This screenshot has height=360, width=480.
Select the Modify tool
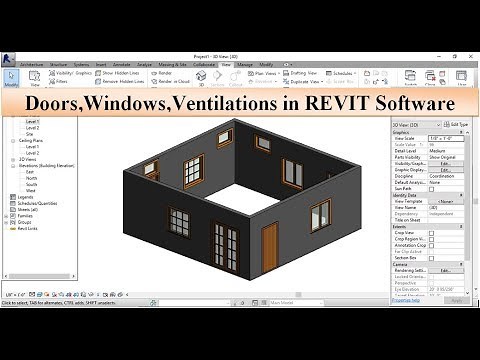tap(11, 79)
